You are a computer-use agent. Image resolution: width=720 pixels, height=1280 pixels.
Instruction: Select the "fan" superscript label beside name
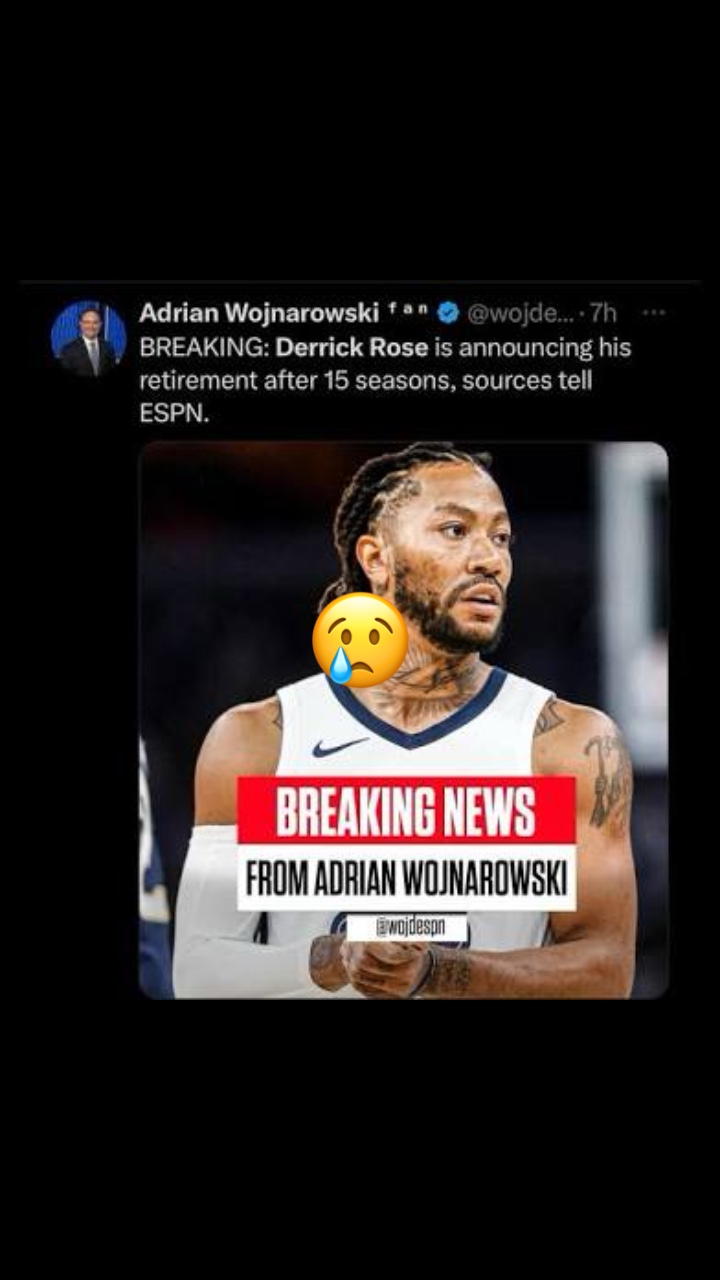408,309
